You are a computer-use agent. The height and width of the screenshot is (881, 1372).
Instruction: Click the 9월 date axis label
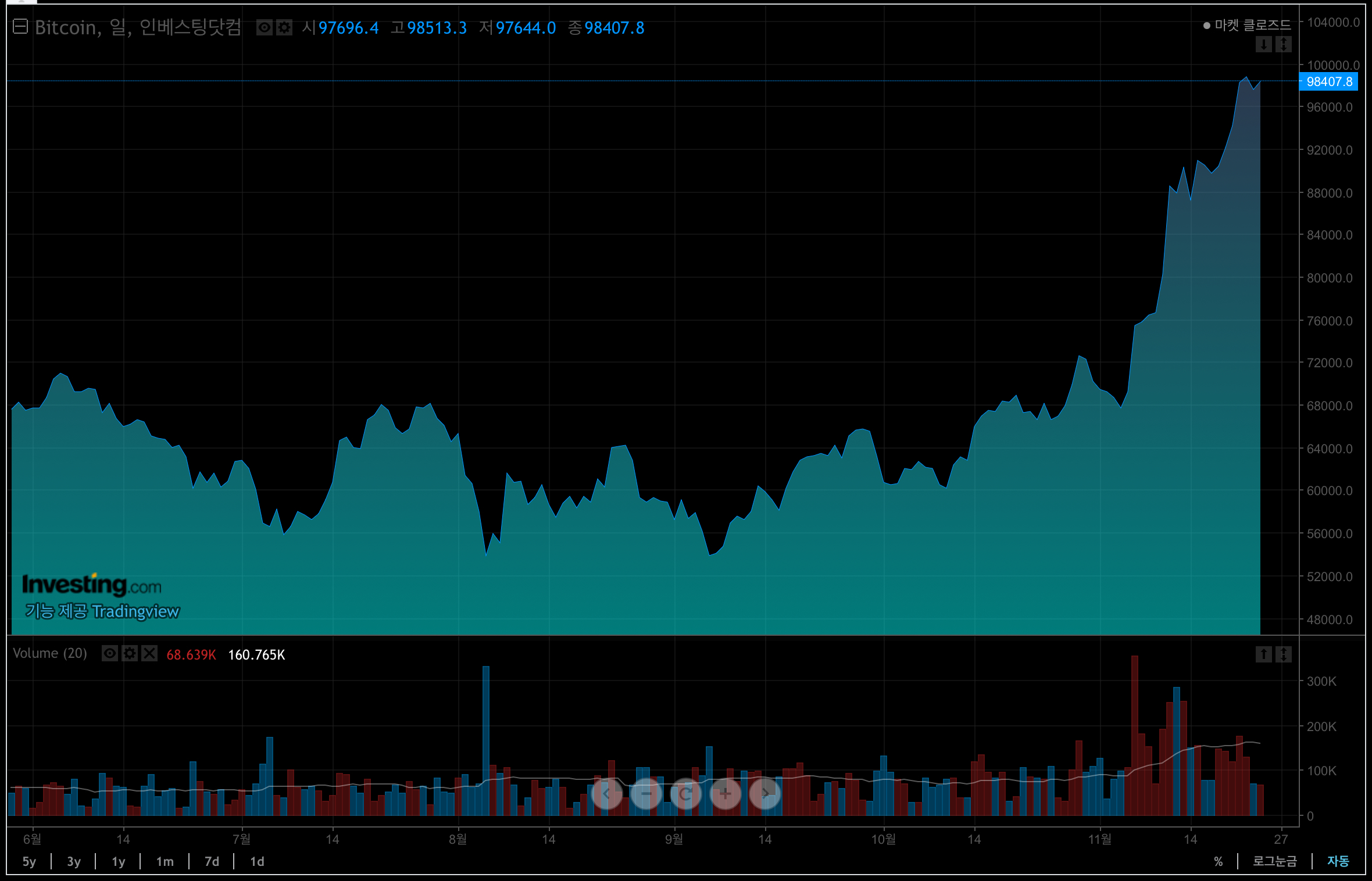click(x=674, y=839)
